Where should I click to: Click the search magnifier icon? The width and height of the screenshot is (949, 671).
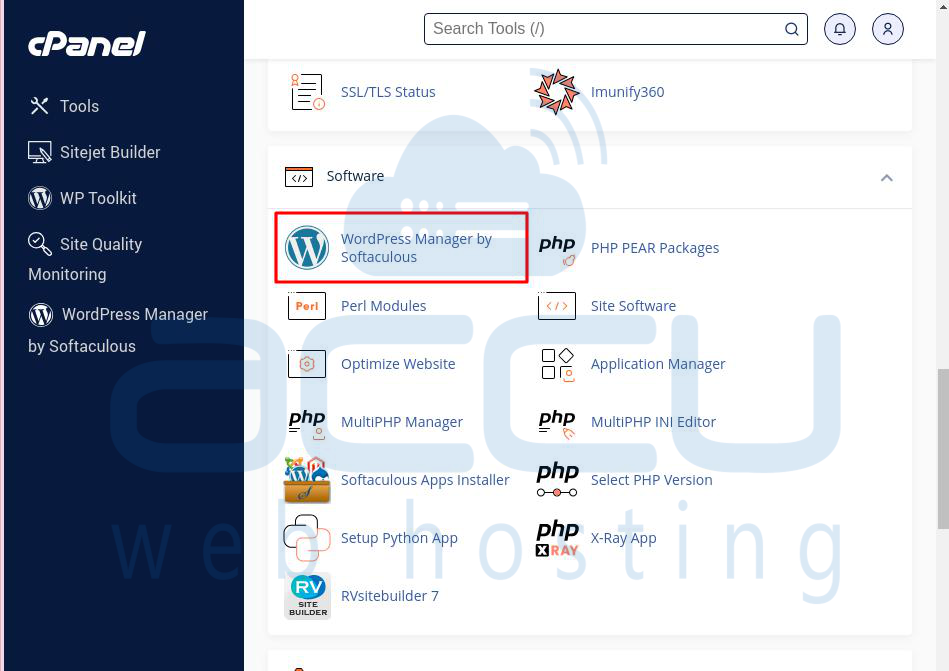click(791, 29)
